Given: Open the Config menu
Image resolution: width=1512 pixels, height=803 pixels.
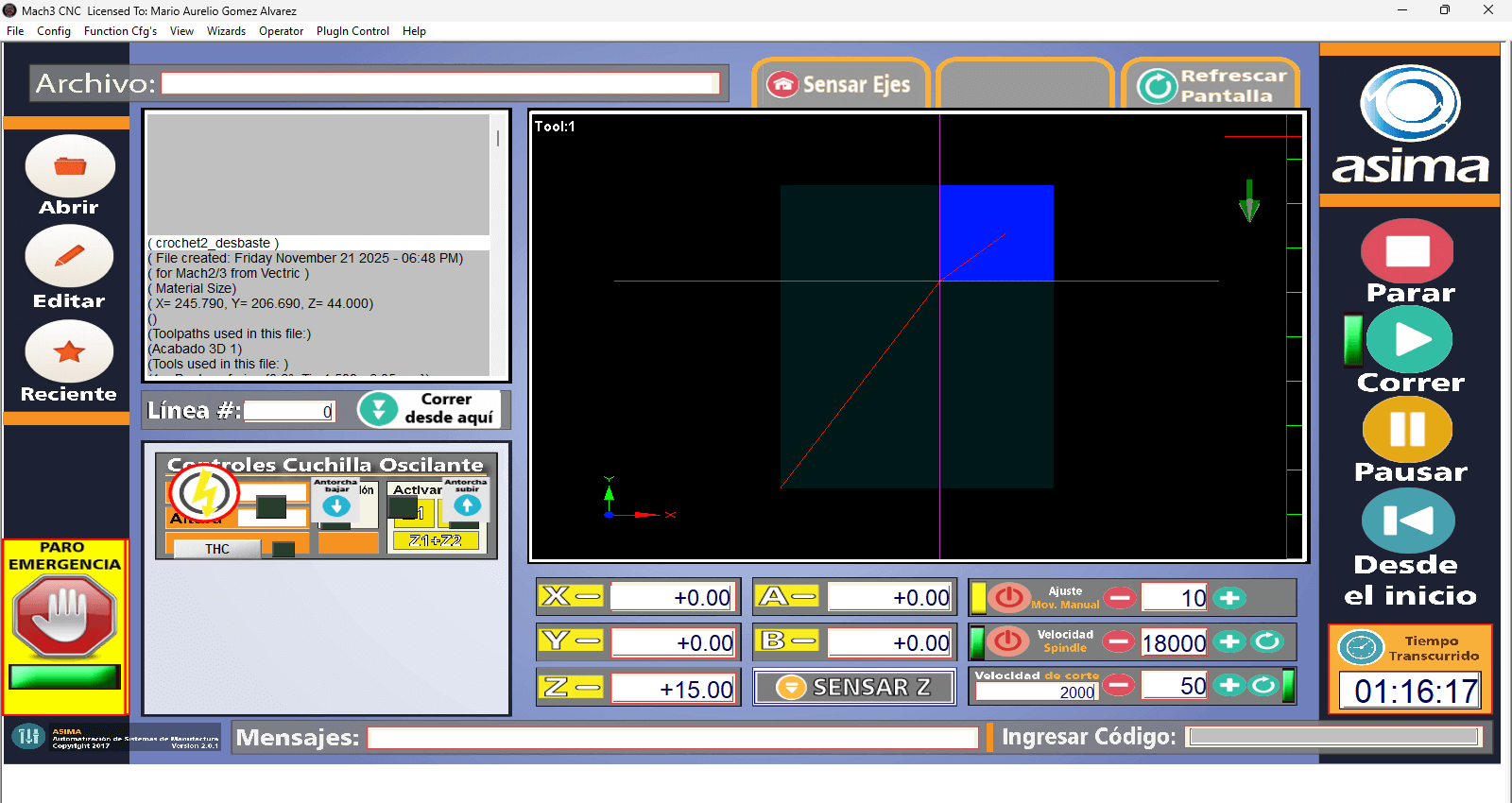Looking at the screenshot, I should tap(54, 31).
